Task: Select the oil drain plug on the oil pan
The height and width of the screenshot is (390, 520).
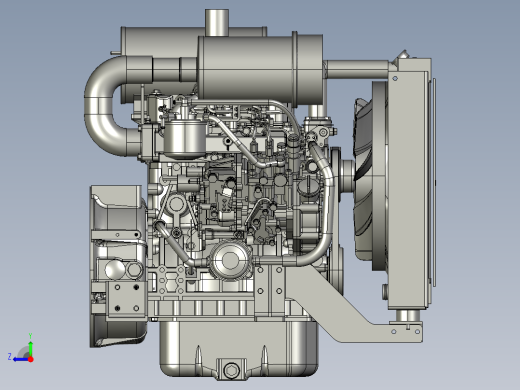Action: (x=231, y=370)
